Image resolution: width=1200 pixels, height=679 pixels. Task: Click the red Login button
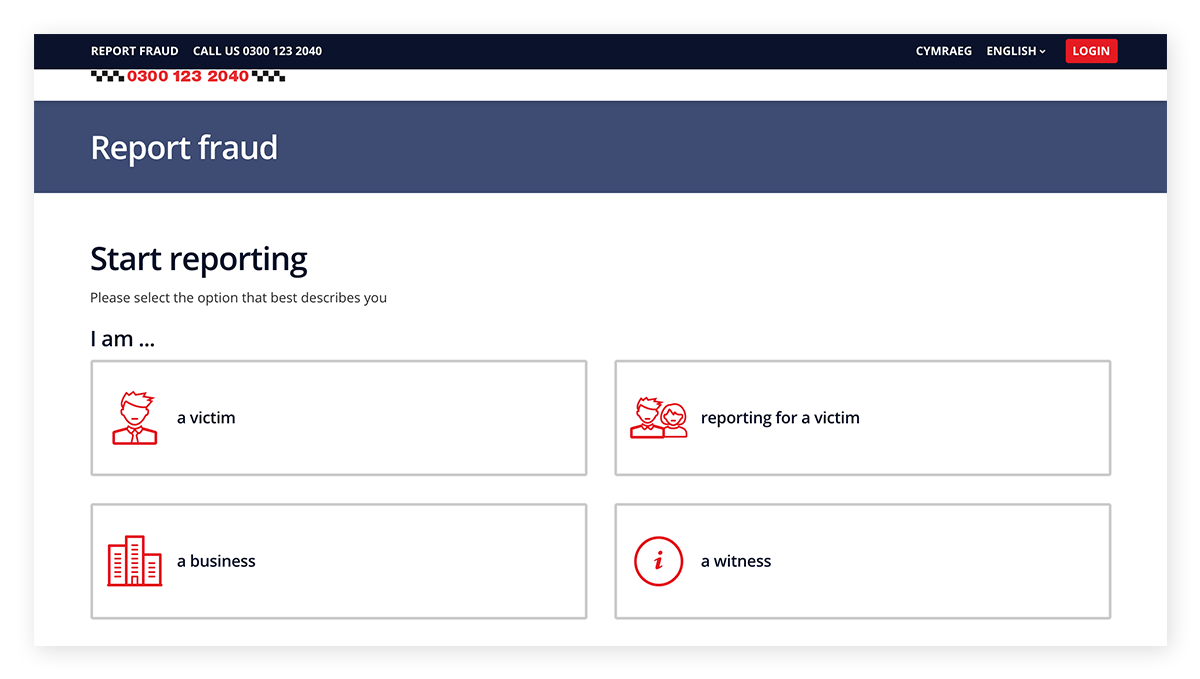coord(1091,51)
